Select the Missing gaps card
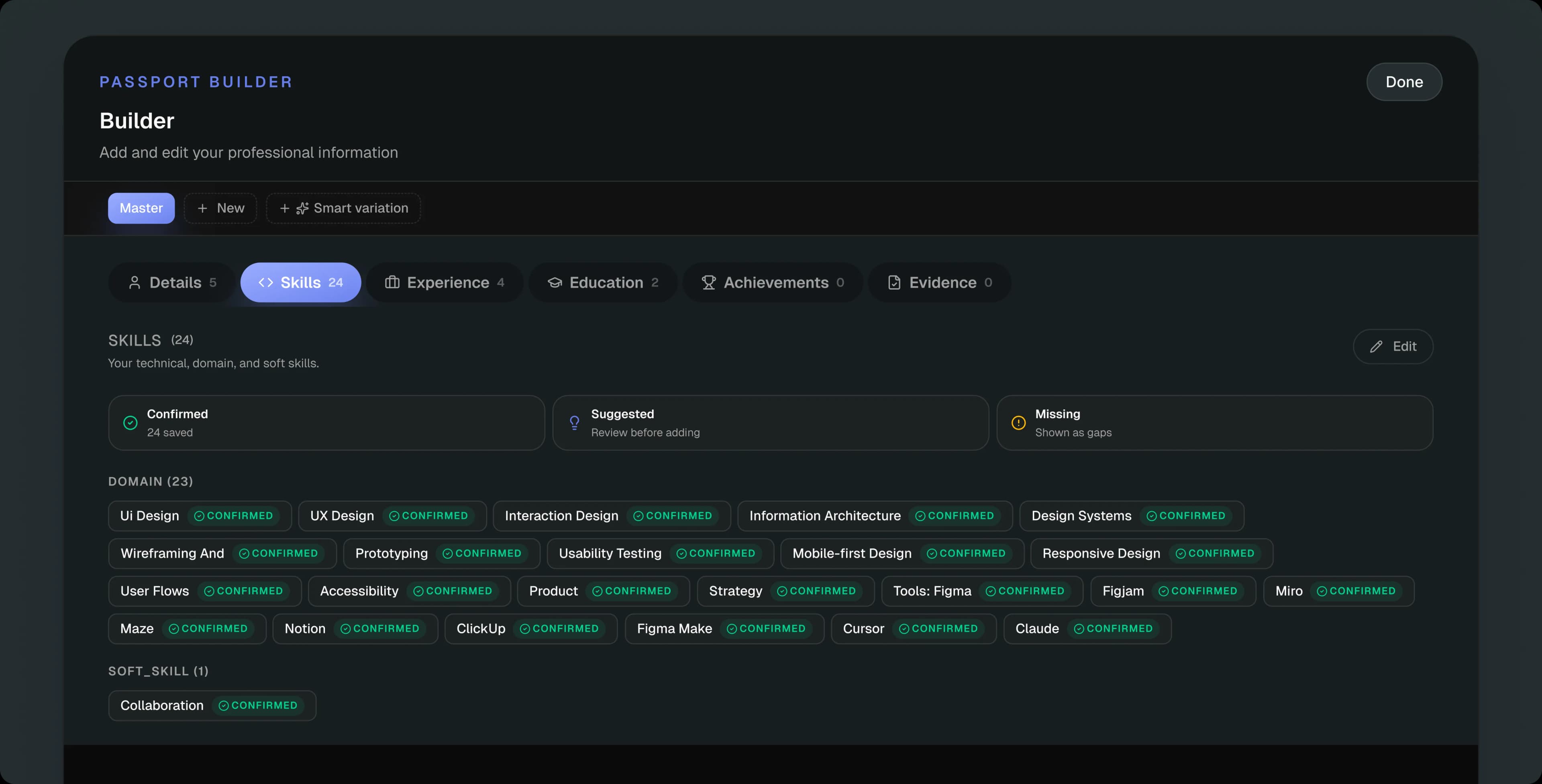This screenshot has width=1542, height=784. pos(1215,423)
